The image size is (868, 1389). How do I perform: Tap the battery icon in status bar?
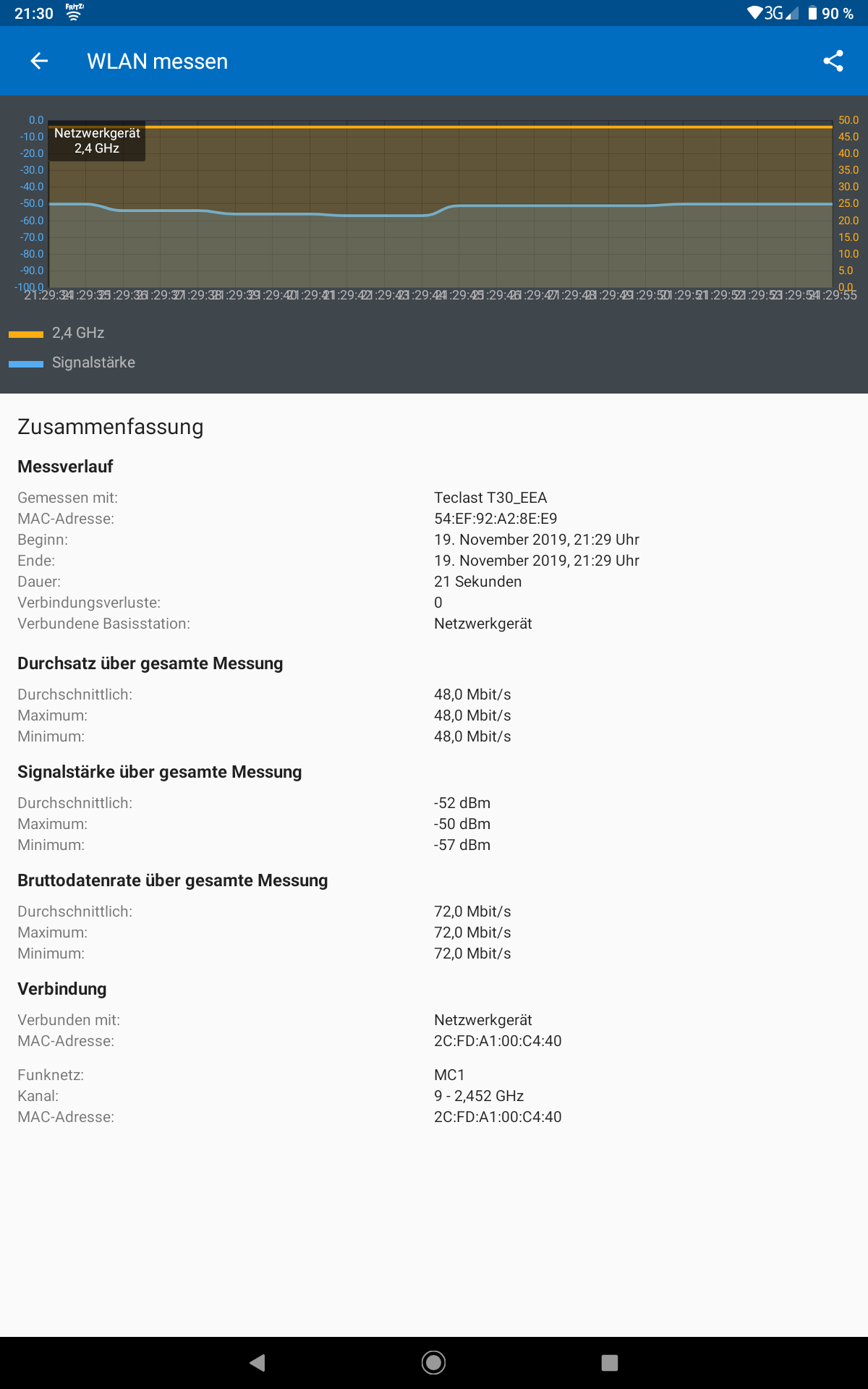tap(812, 13)
